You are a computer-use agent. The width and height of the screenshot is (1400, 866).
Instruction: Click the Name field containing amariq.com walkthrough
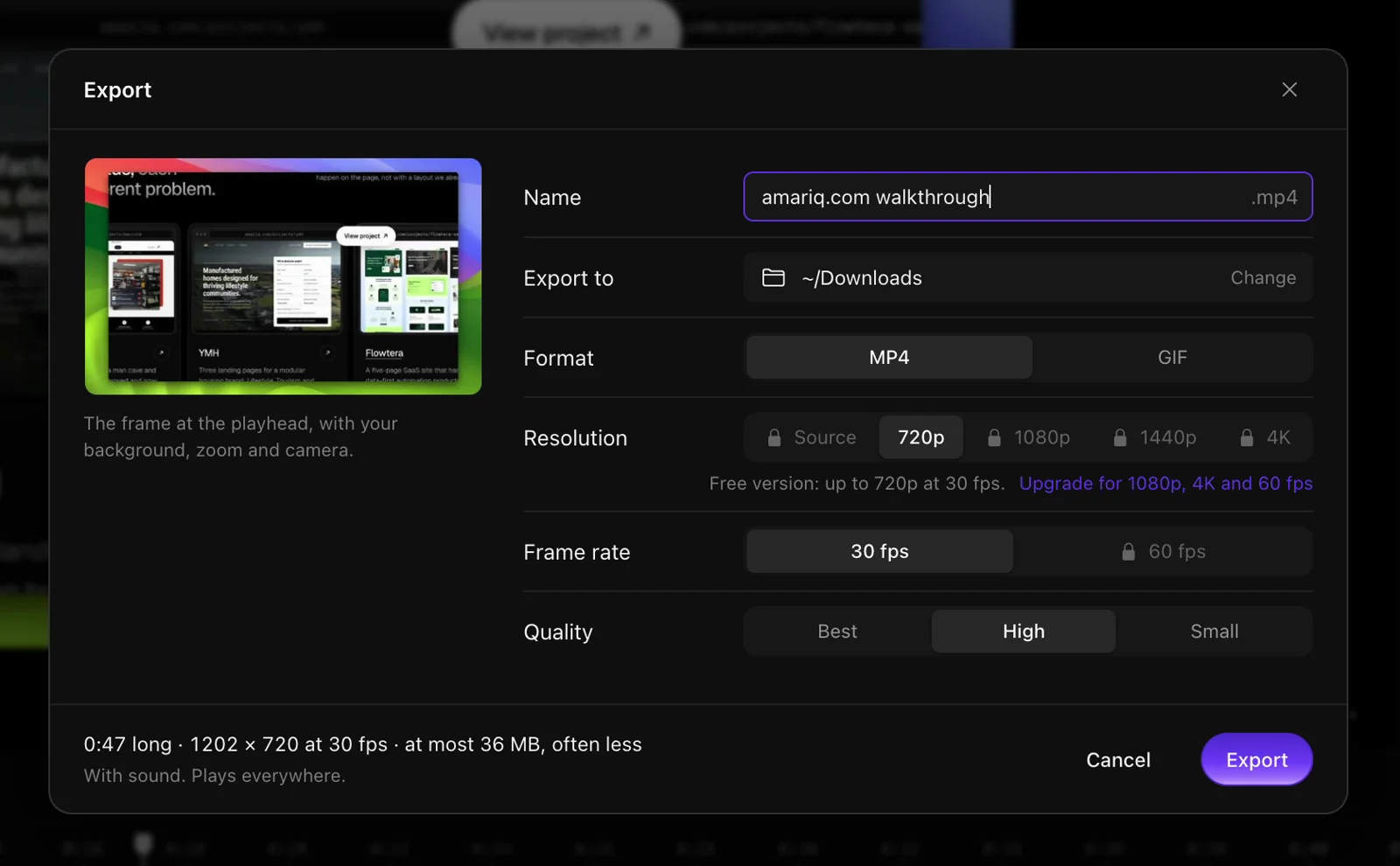click(1027, 197)
